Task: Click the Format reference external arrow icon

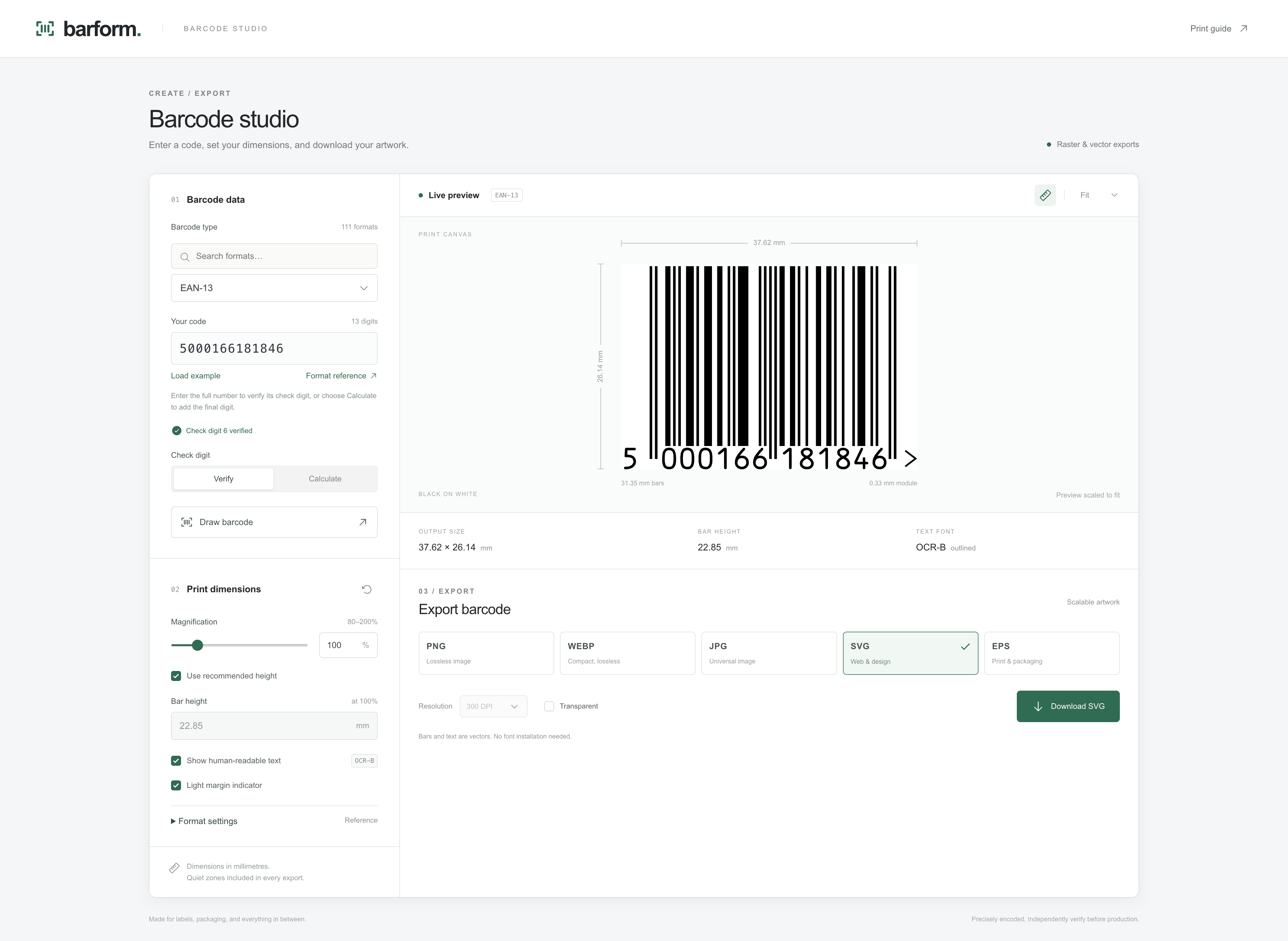Action: (x=374, y=376)
